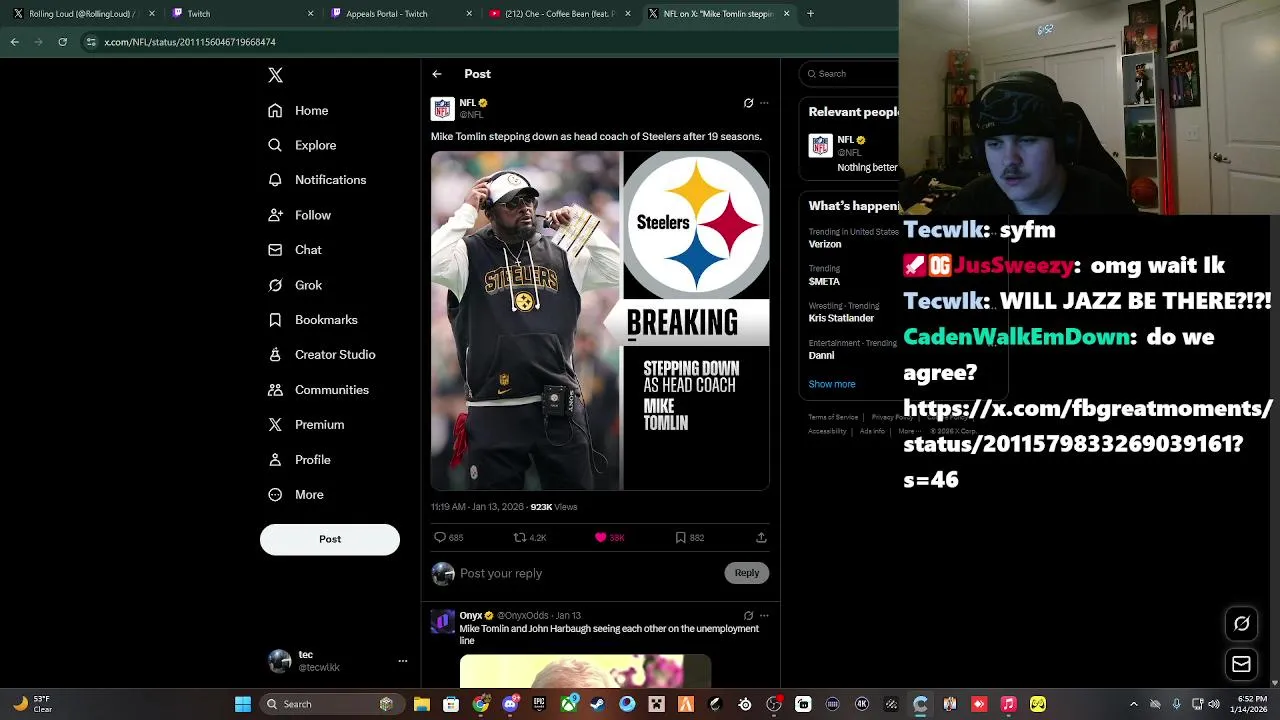The height and width of the screenshot is (720, 1280).
Task: Open the Verizon trending topic
Action: point(853,238)
